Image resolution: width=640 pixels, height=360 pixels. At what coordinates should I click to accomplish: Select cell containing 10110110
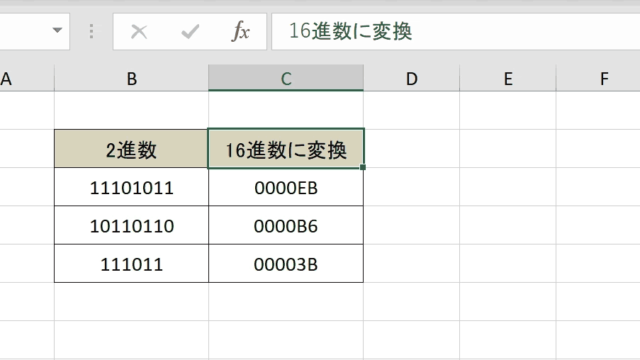[131, 225]
